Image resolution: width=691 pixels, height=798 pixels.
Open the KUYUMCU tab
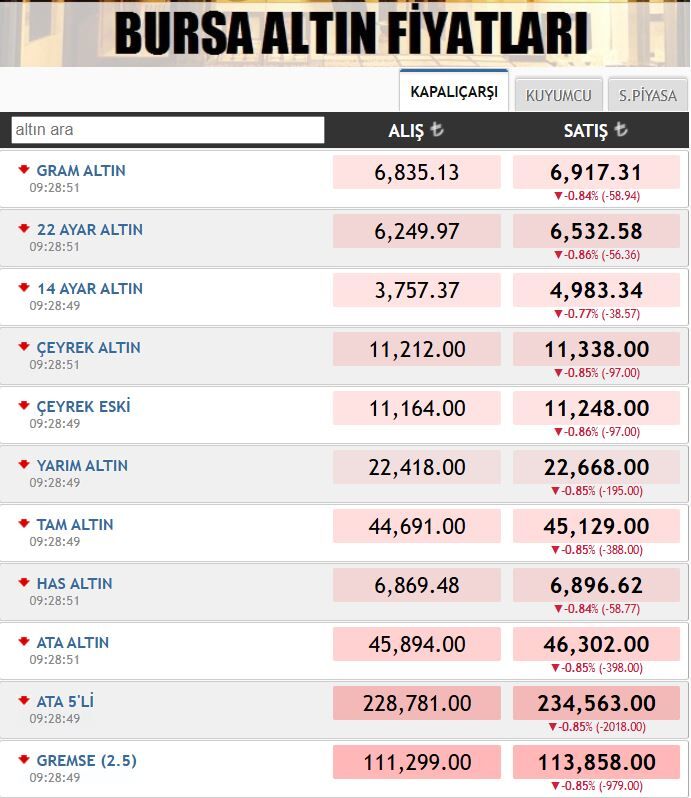(x=559, y=96)
